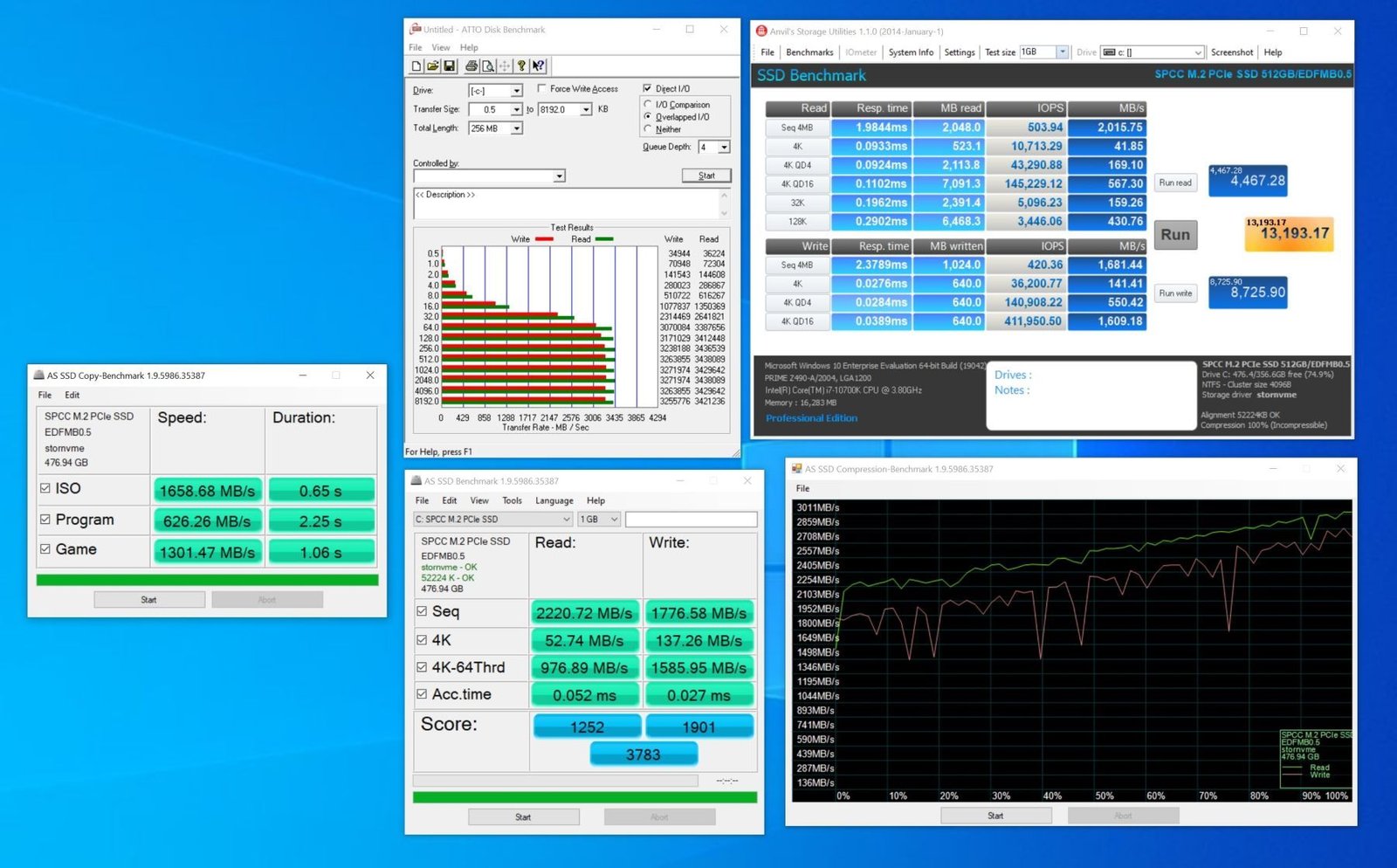
Task: Open the Language menu in AS SSD Benchmark
Action: pyautogui.click(x=554, y=500)
